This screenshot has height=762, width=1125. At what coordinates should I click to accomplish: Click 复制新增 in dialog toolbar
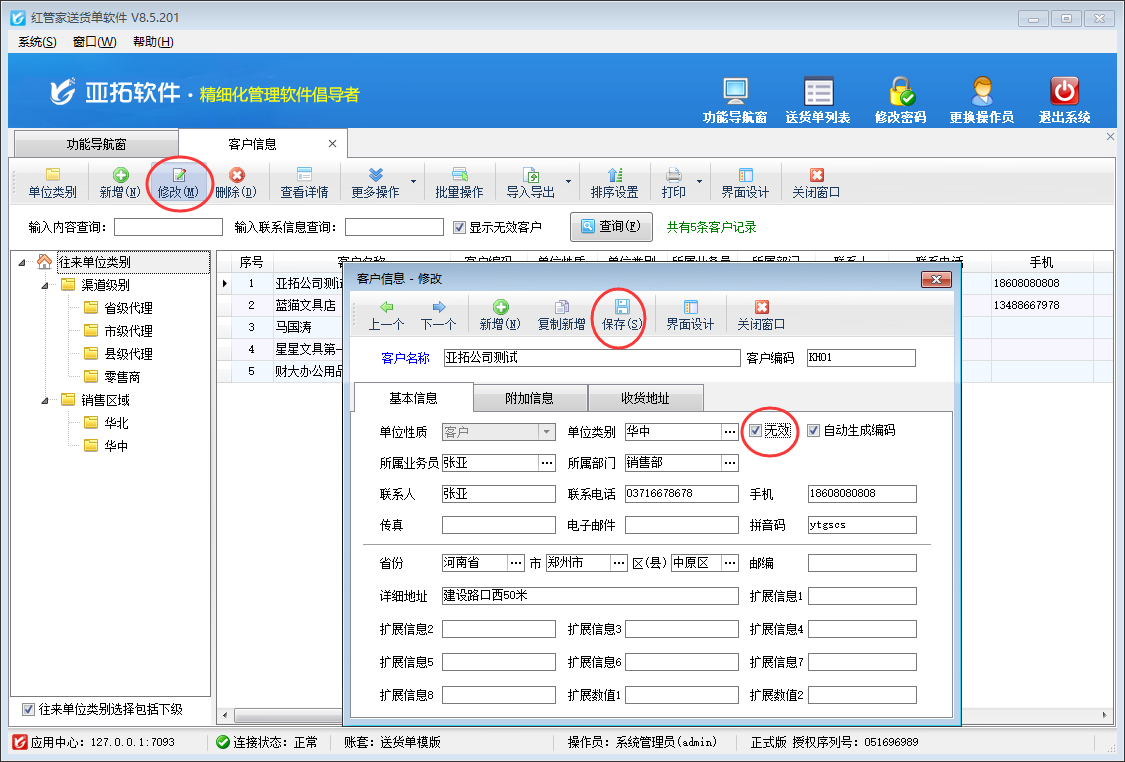click(561, 314)
